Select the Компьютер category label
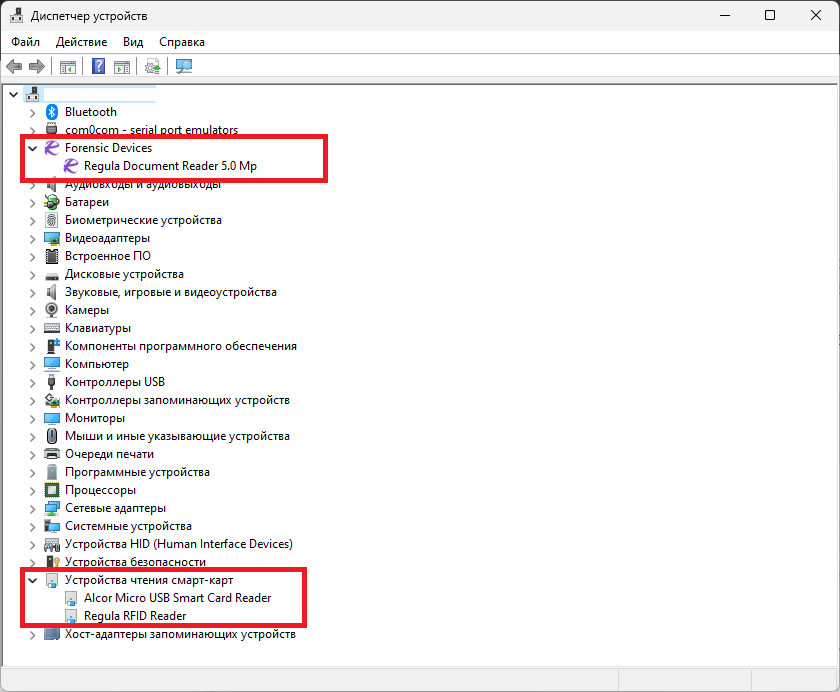This screenshot has width=840, height=692. pyautogui.click(x=97, y=364)
